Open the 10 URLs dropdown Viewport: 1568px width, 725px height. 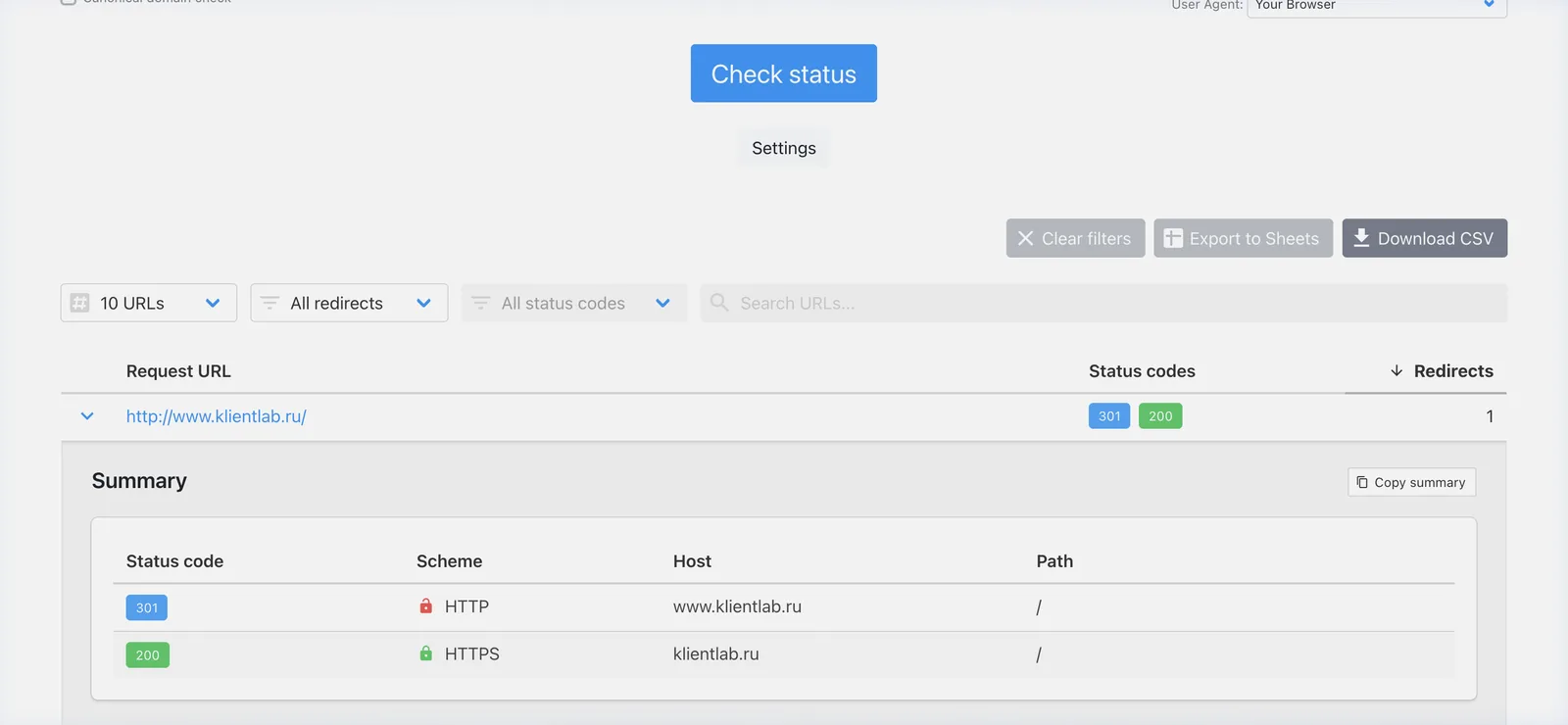149,303
